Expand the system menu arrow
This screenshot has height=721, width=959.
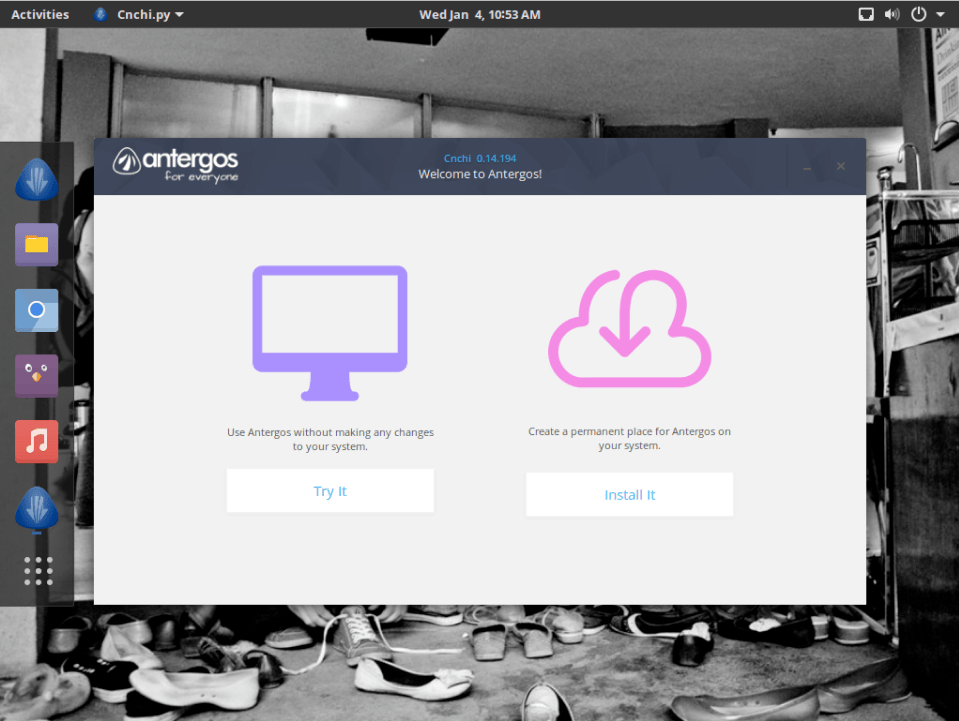point(940,14)
